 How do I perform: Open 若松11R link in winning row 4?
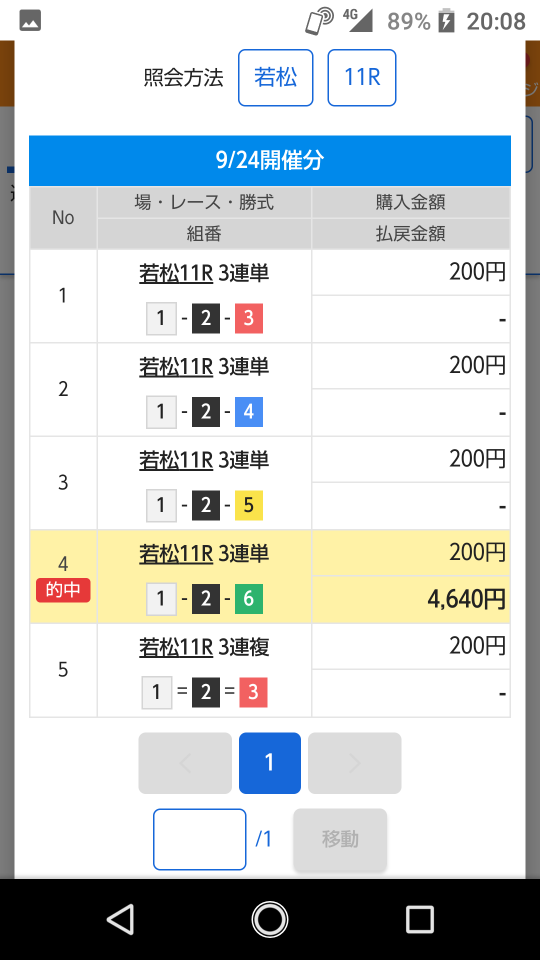176,554
